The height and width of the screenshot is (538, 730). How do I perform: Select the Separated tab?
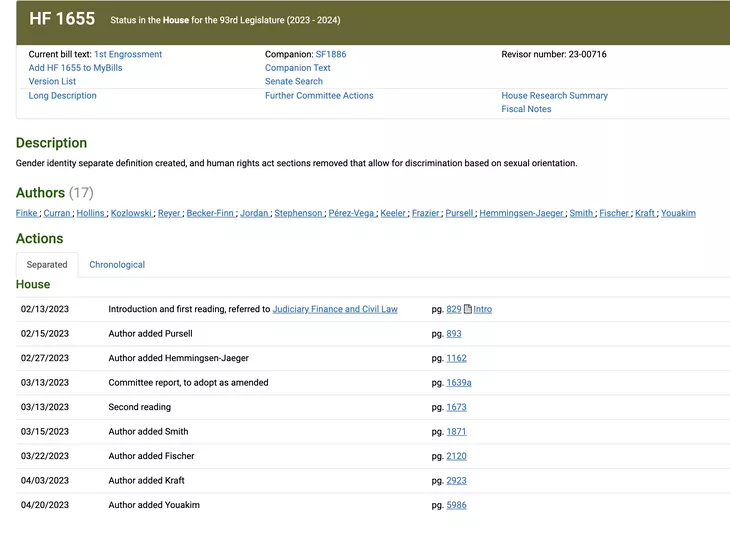point(47,264)
